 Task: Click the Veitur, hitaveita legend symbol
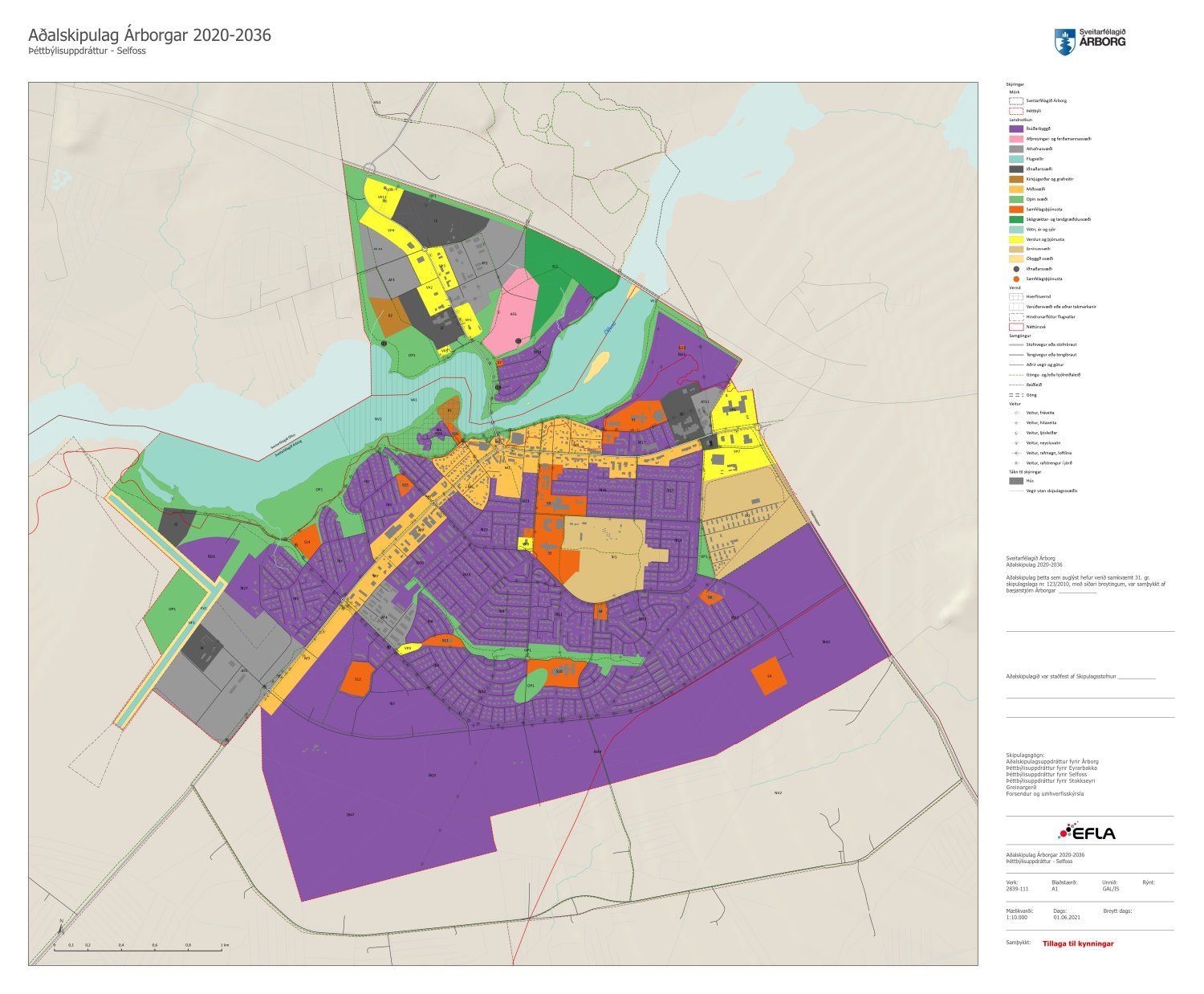(x=1016, y=422)
